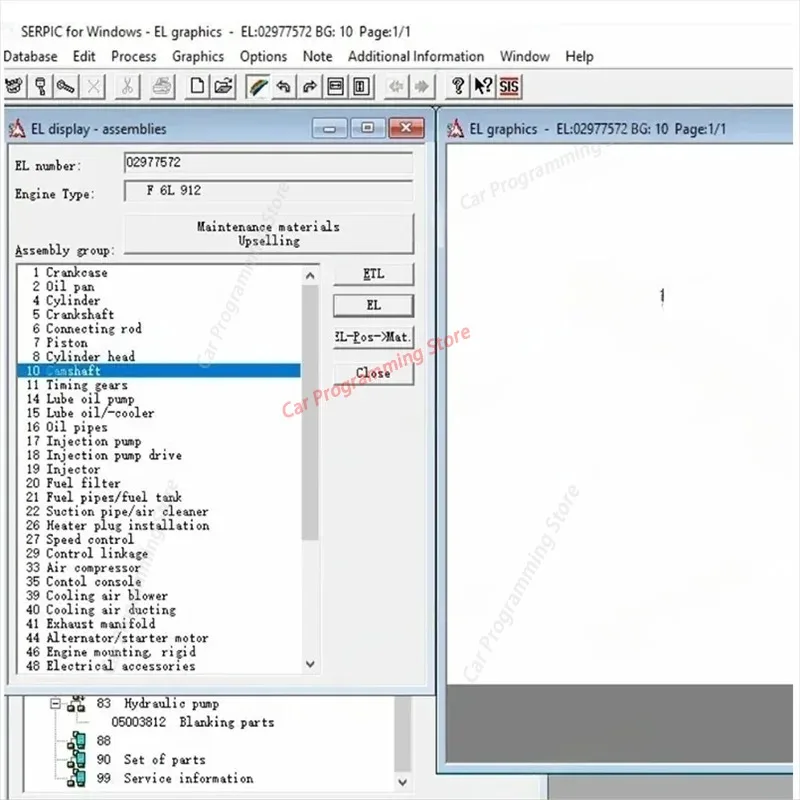This screenshot has height=800, width=800.
Task: Select '99 Service information' tree item
Action: 175,779
